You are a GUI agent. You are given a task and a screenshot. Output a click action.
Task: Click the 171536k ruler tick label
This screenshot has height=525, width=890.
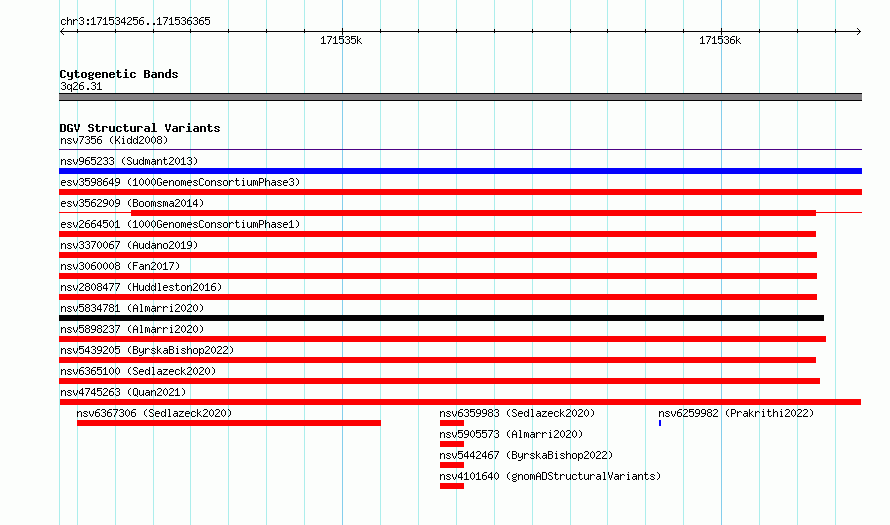(x=720, y=41)
